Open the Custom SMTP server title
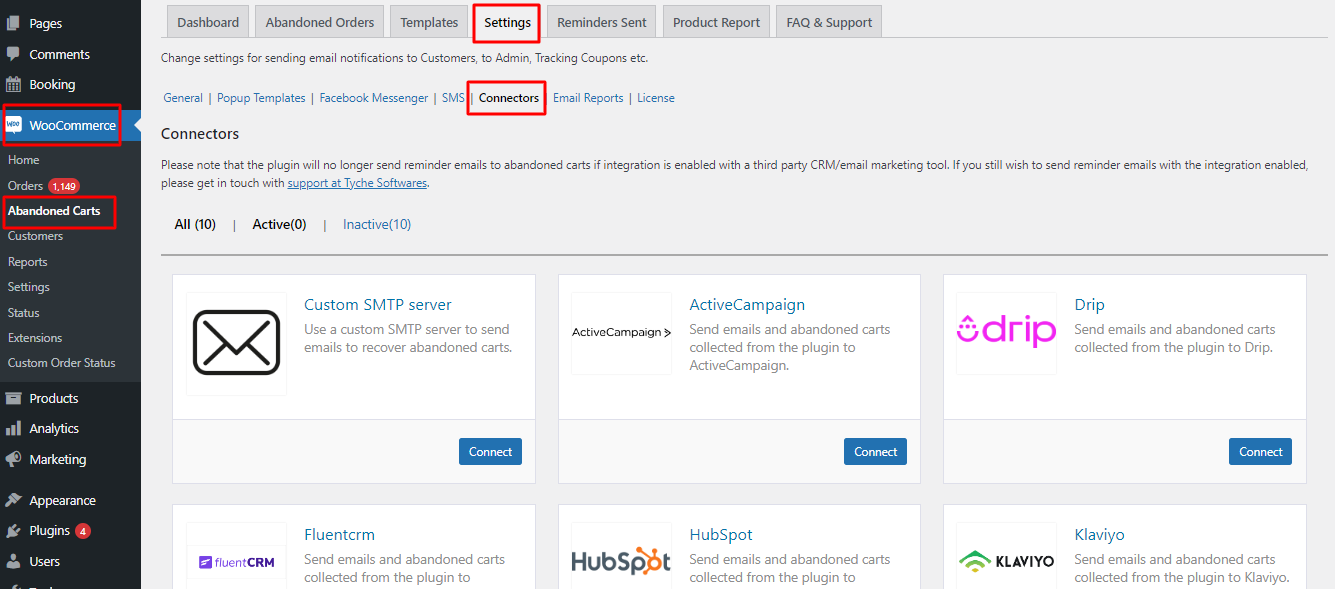This screenshot has height=589, width=1335. pos(378,304)
